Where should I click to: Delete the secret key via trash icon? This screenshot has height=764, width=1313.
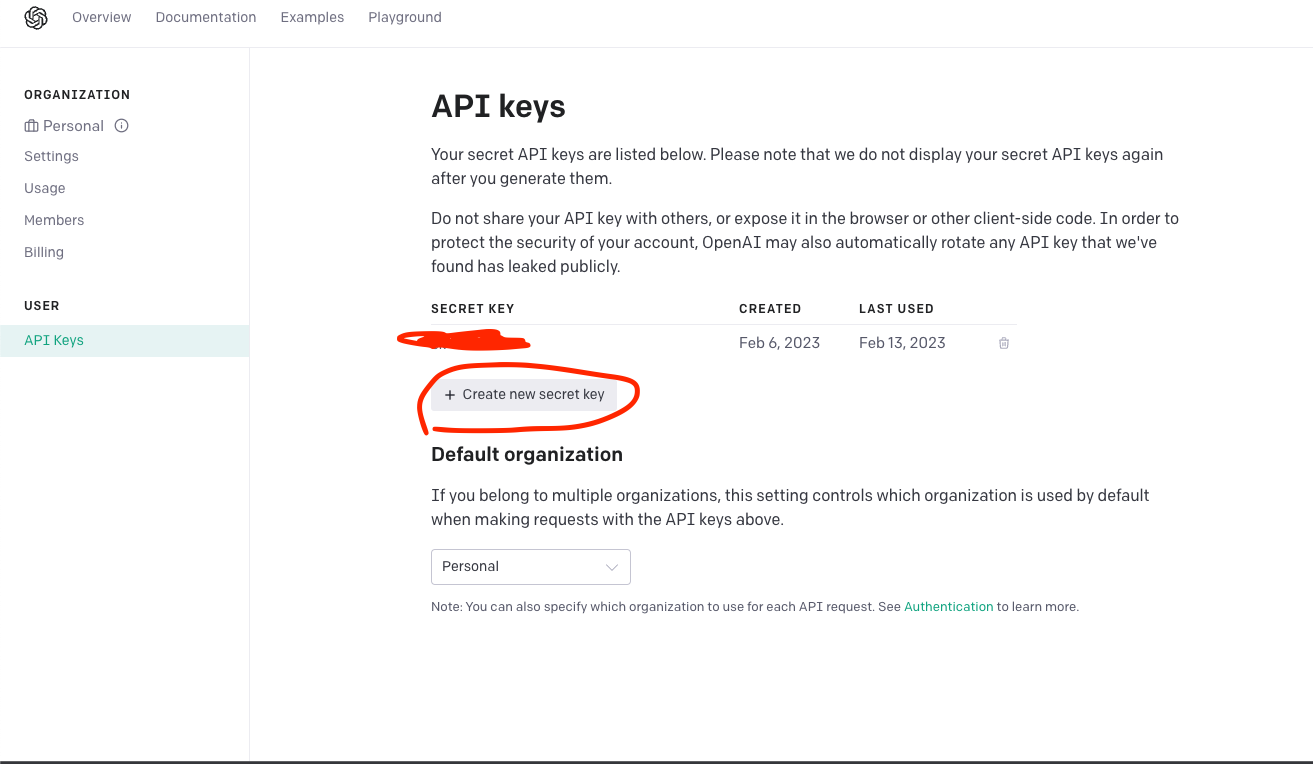[1004, 343]
